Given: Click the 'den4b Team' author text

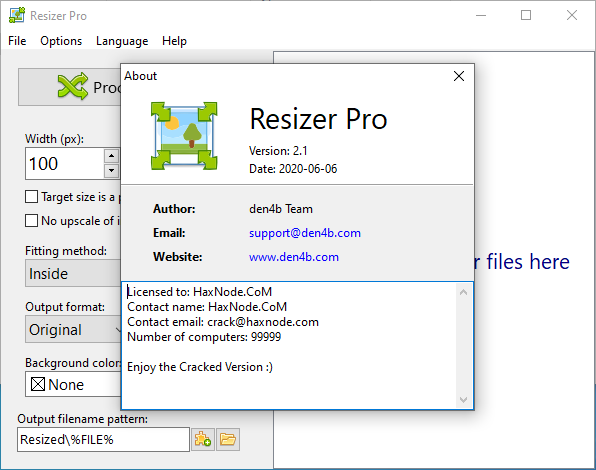Looking at the screenshot, I should point(281,209).
